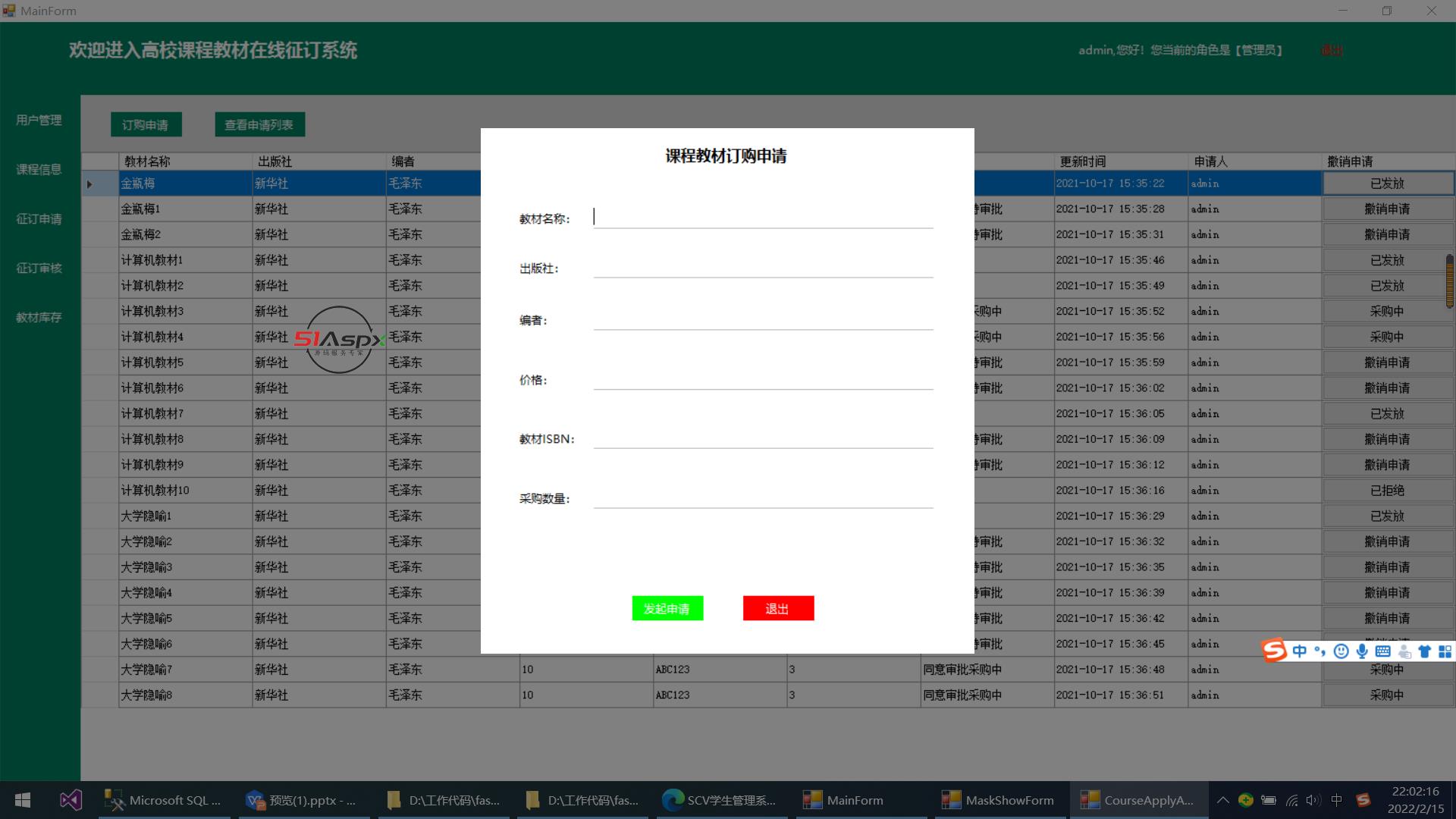Click the 教材名称 input field
Screen dimensions: 1456x819
762,218
